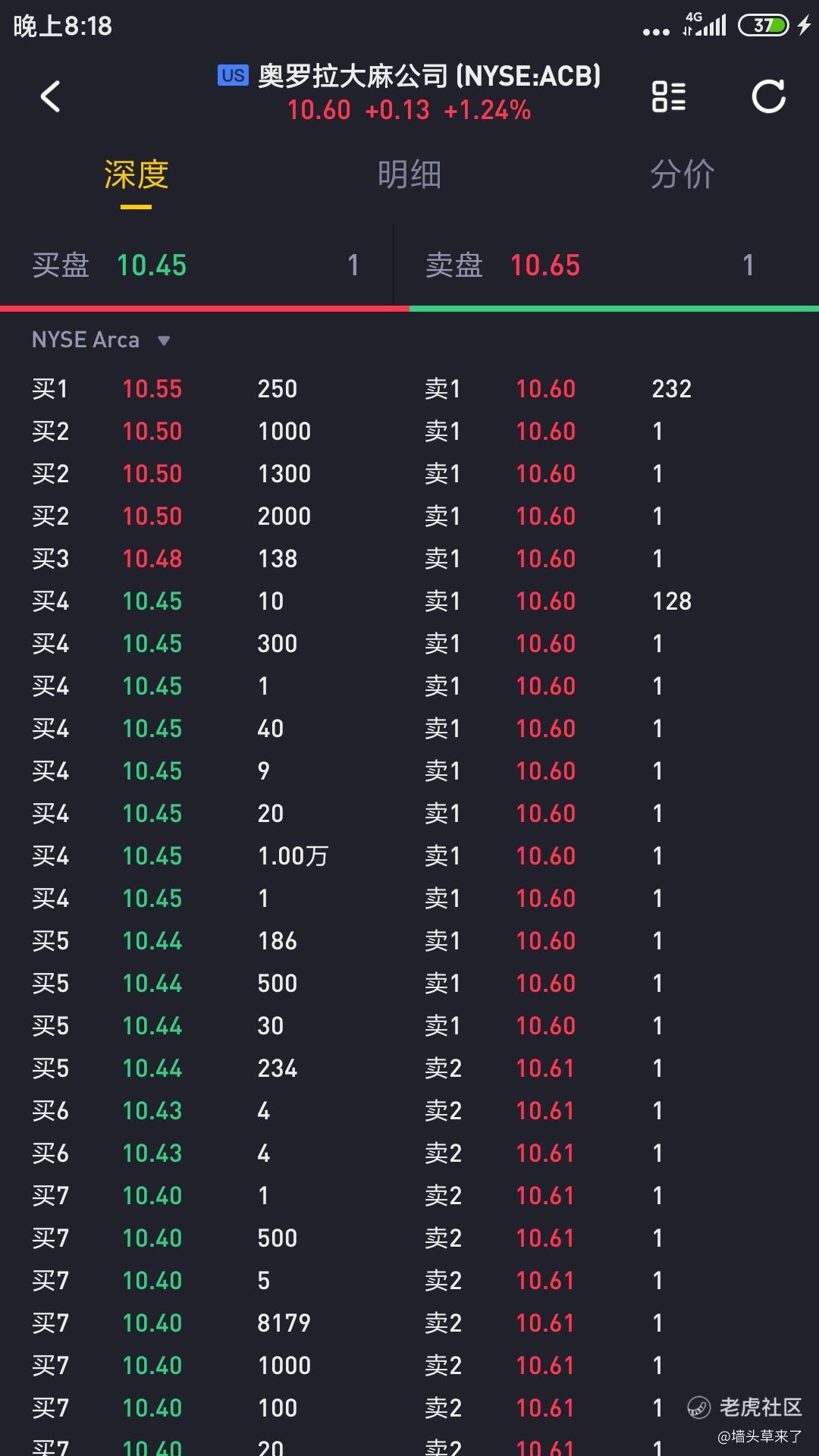Screen dimensions: 819x1456
Task: Go back using the arrow icon
Action: tap(50, 96)
